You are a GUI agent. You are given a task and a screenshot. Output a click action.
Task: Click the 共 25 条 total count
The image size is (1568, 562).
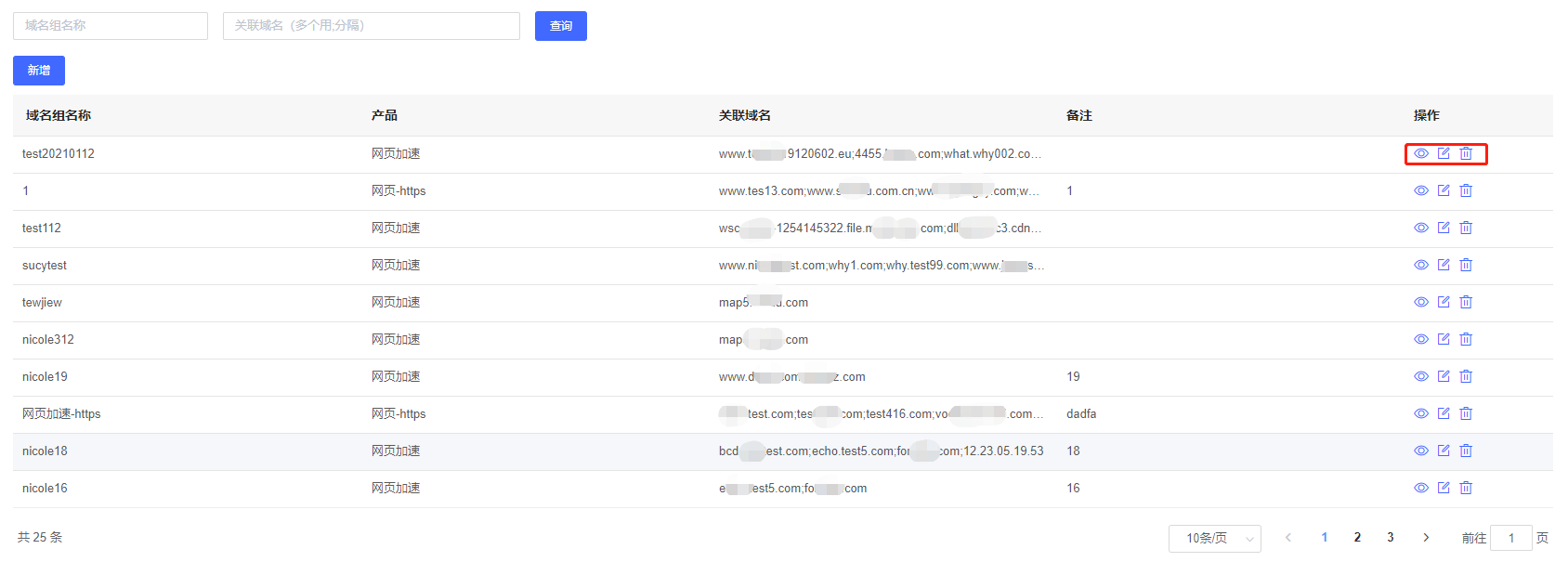point(40,537)
